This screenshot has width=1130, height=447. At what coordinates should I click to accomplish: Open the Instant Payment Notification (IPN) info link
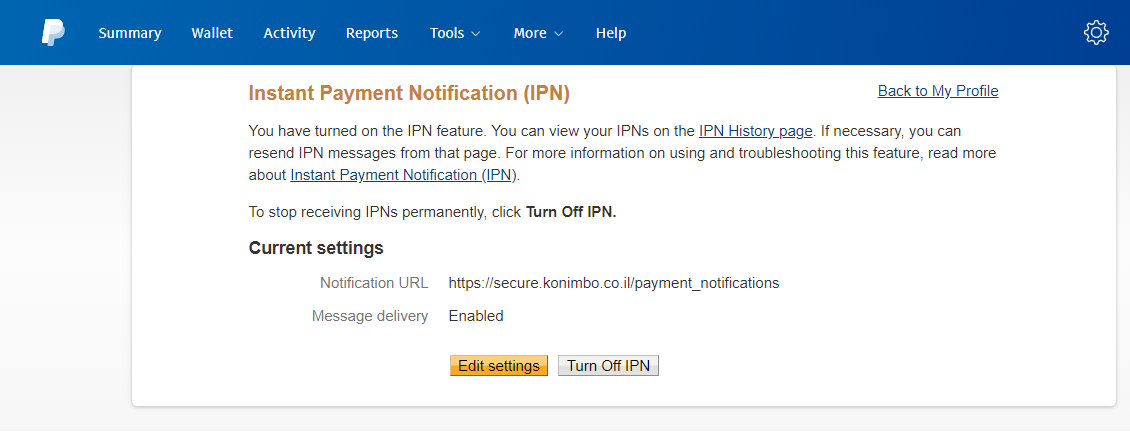point(404,175)
